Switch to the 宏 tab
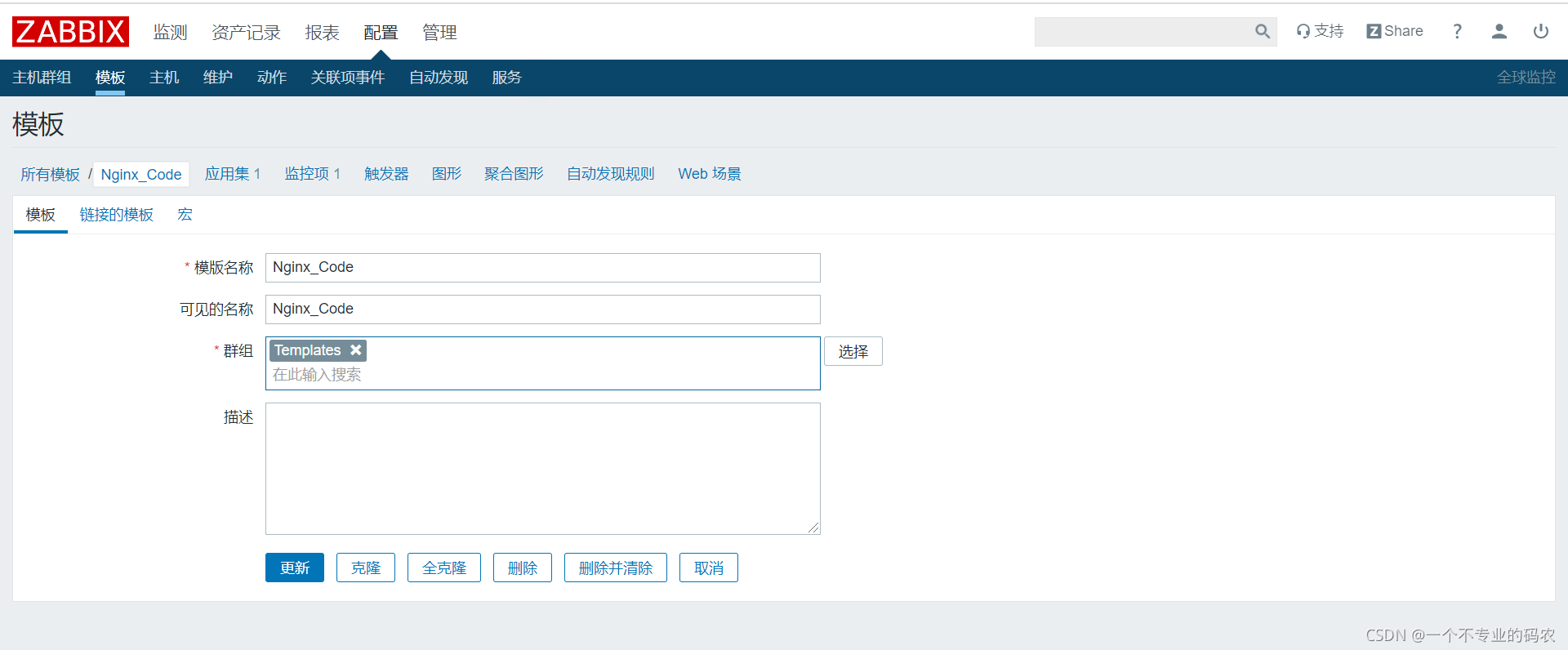Screen dimensions: 1568x650 point(185,215)
